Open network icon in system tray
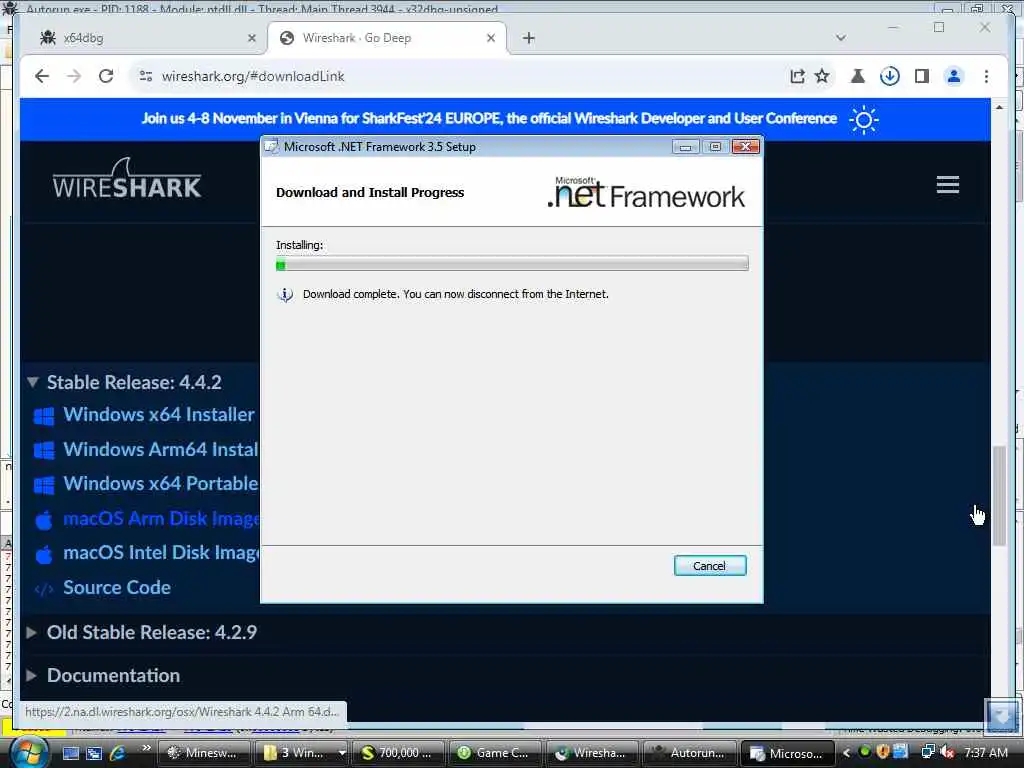The image size is (1024, 768). click(927, 752)
